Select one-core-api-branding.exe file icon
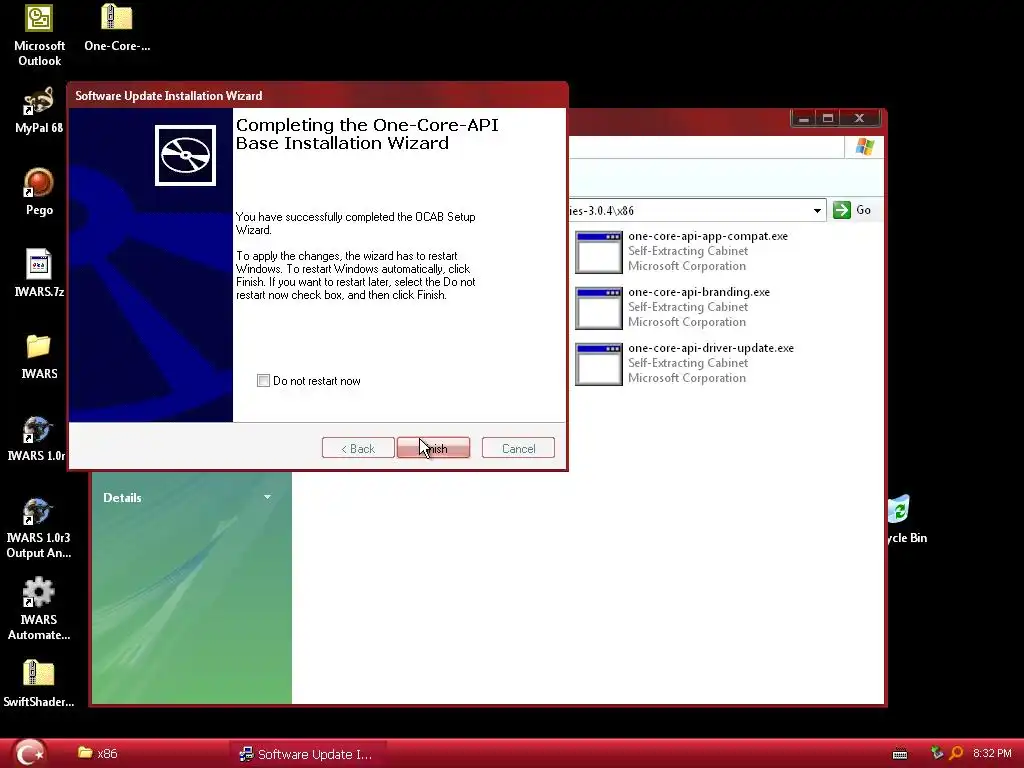The height and width of the screenshot is (768, 1024). point(599,308)
